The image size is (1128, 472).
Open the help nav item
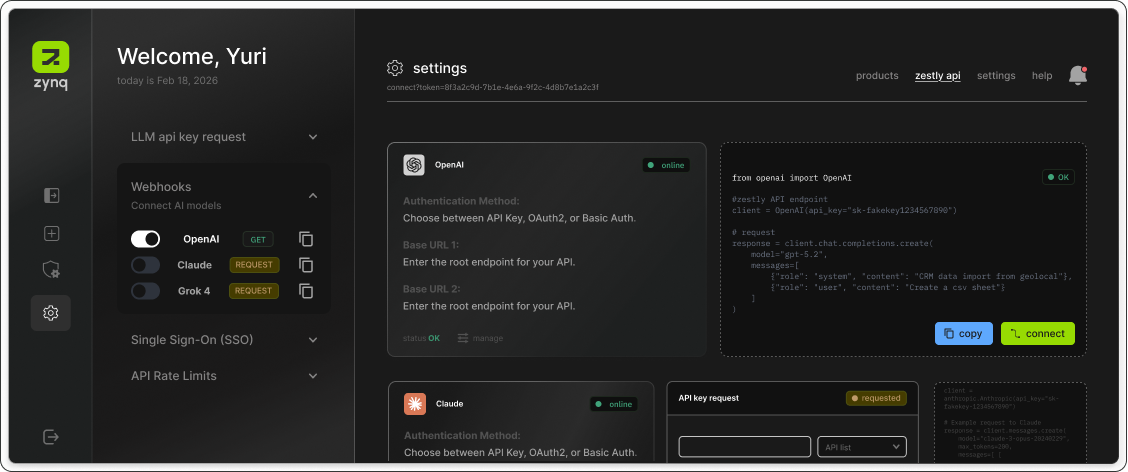click(x=1042, y=76)
